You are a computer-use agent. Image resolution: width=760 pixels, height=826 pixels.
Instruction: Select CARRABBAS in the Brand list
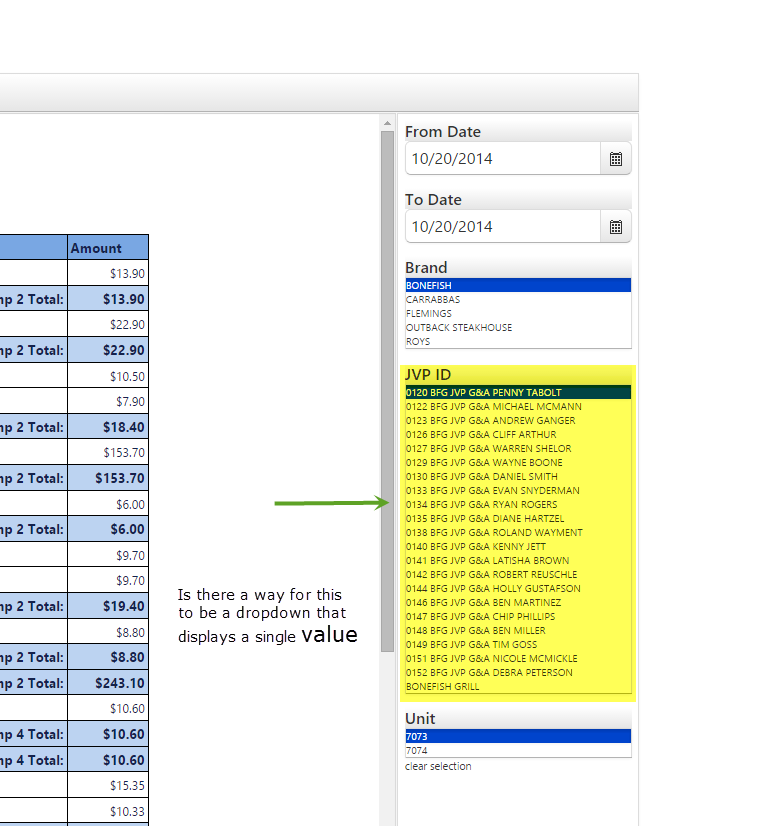[518, 299]
